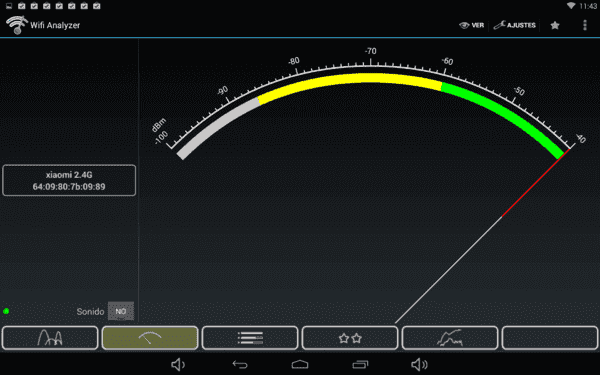Viewport: 600px width, 375px height.
Task: Tap the Android back button
Action: click(240, 364)
